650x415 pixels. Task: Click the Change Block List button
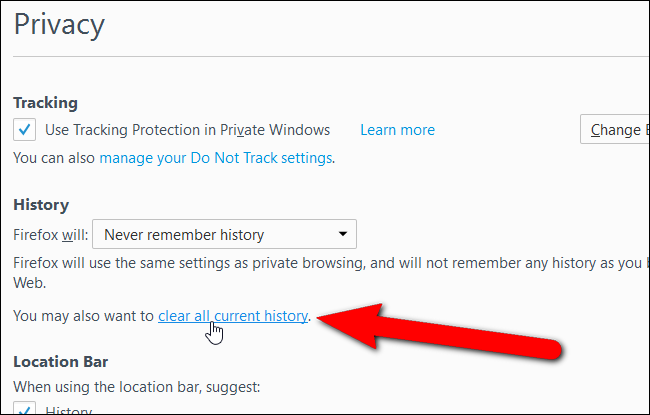click(x=615, y=129)
